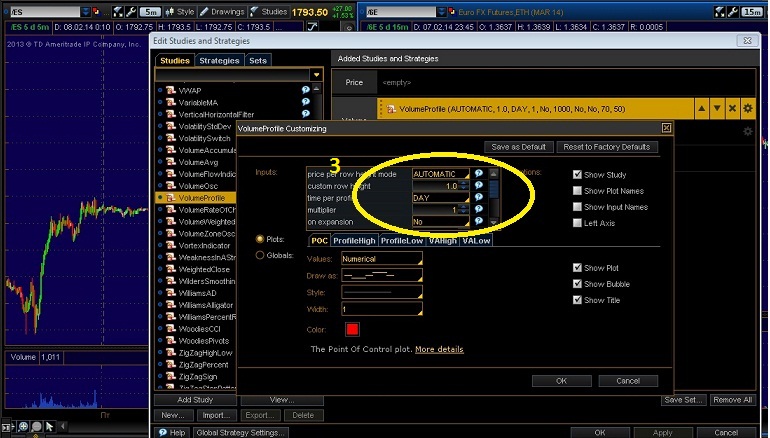Open help for VerticalHorizontalFilter study
The image size is (770, 438).
[305, 114]
